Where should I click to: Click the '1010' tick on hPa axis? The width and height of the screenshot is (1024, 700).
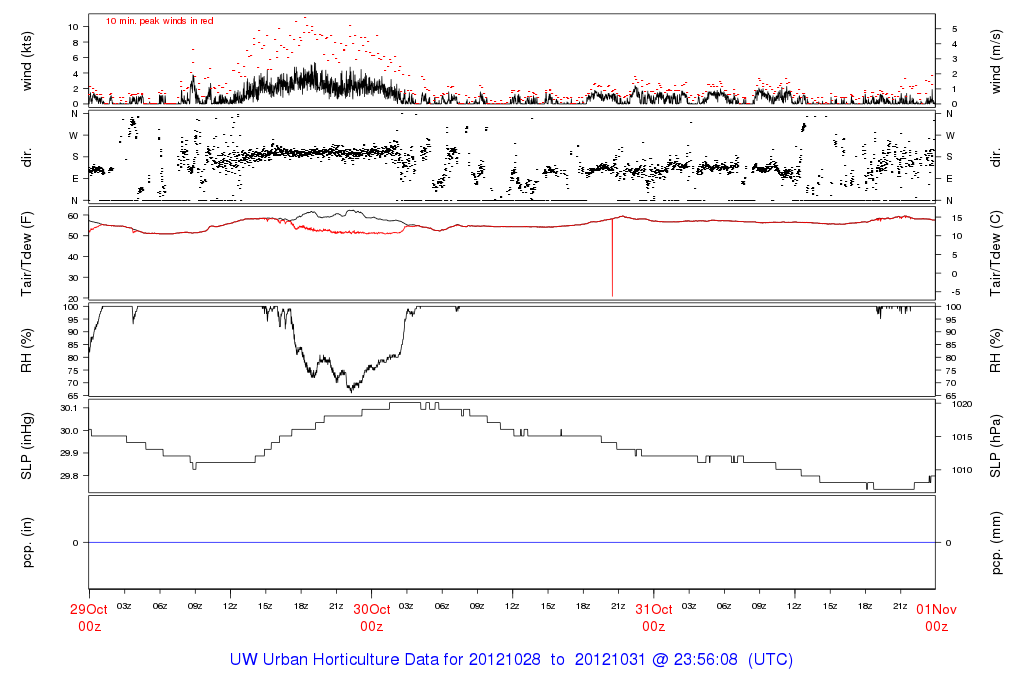[962, 470]
